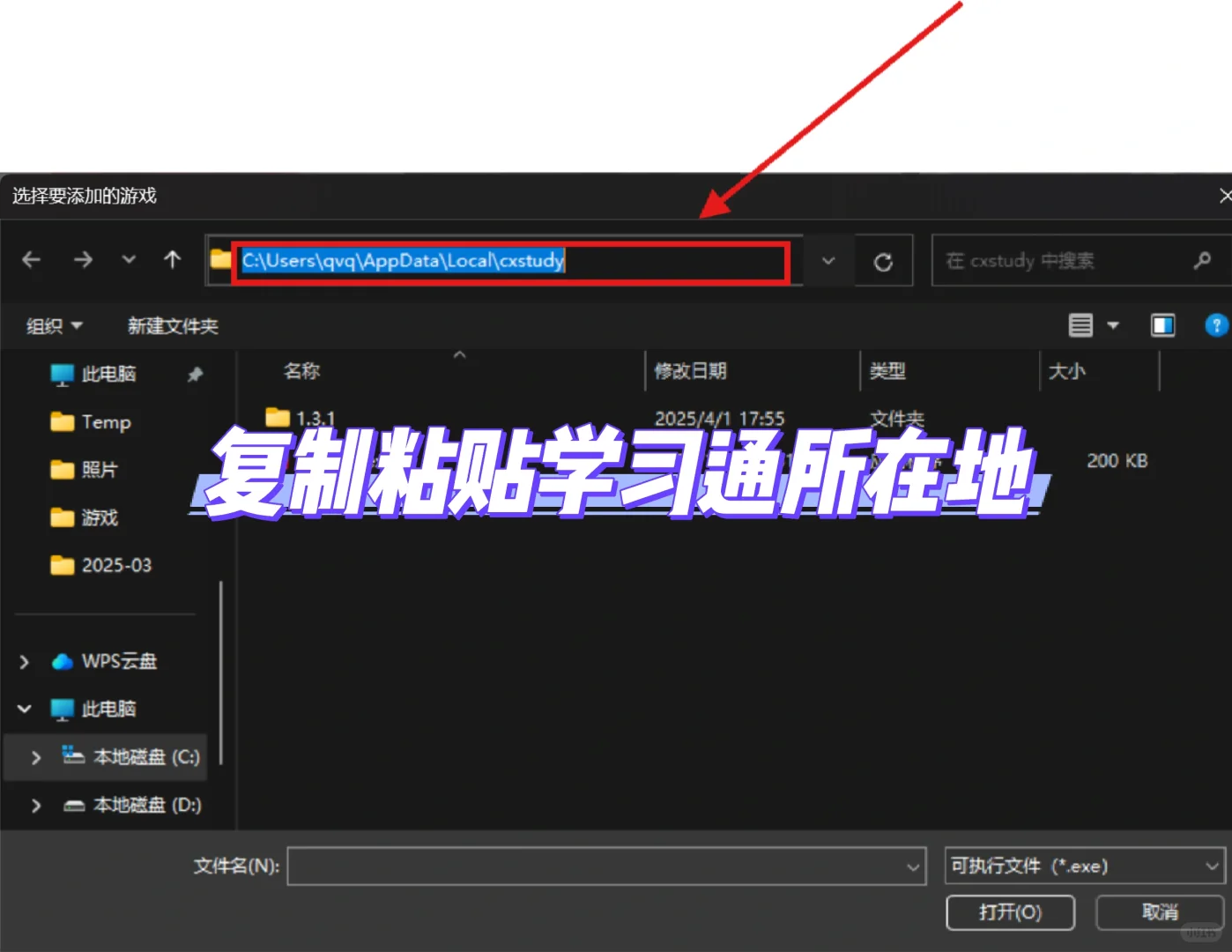Switch to details view layout icon

[x=1081, y=325]
